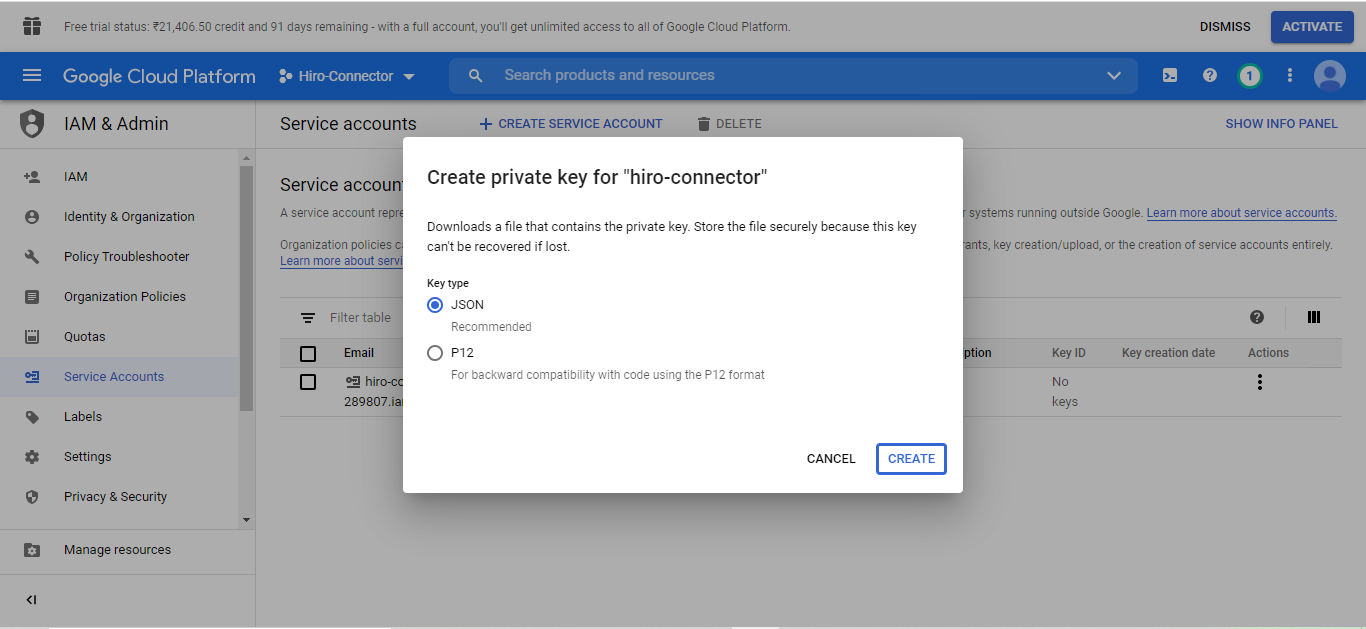Click the IAM & Admin shield icon
The image size is (1366, 629).
click(x=32, y=124)
